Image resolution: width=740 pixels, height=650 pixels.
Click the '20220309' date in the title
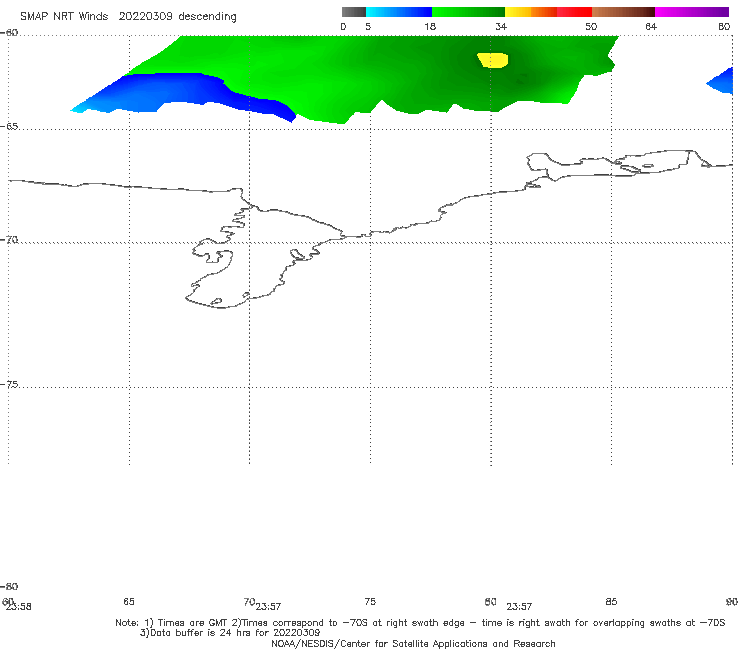(145, 17)
